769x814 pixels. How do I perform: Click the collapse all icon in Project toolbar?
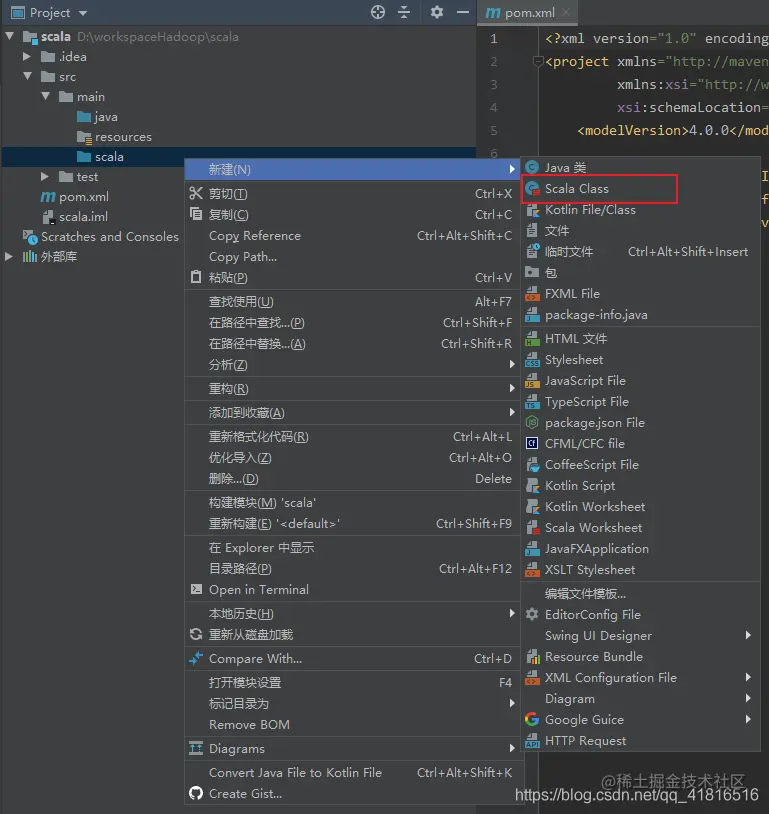(403, 12)
